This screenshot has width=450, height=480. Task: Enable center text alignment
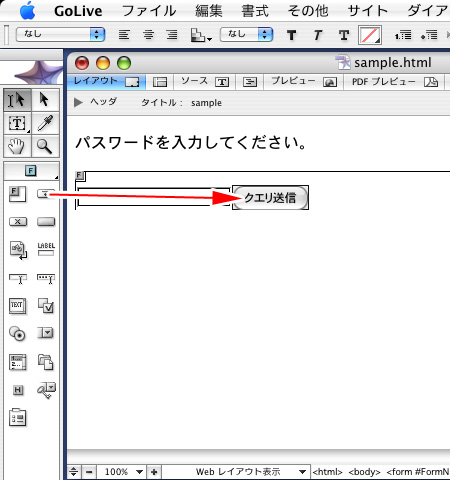pos(148,35)
